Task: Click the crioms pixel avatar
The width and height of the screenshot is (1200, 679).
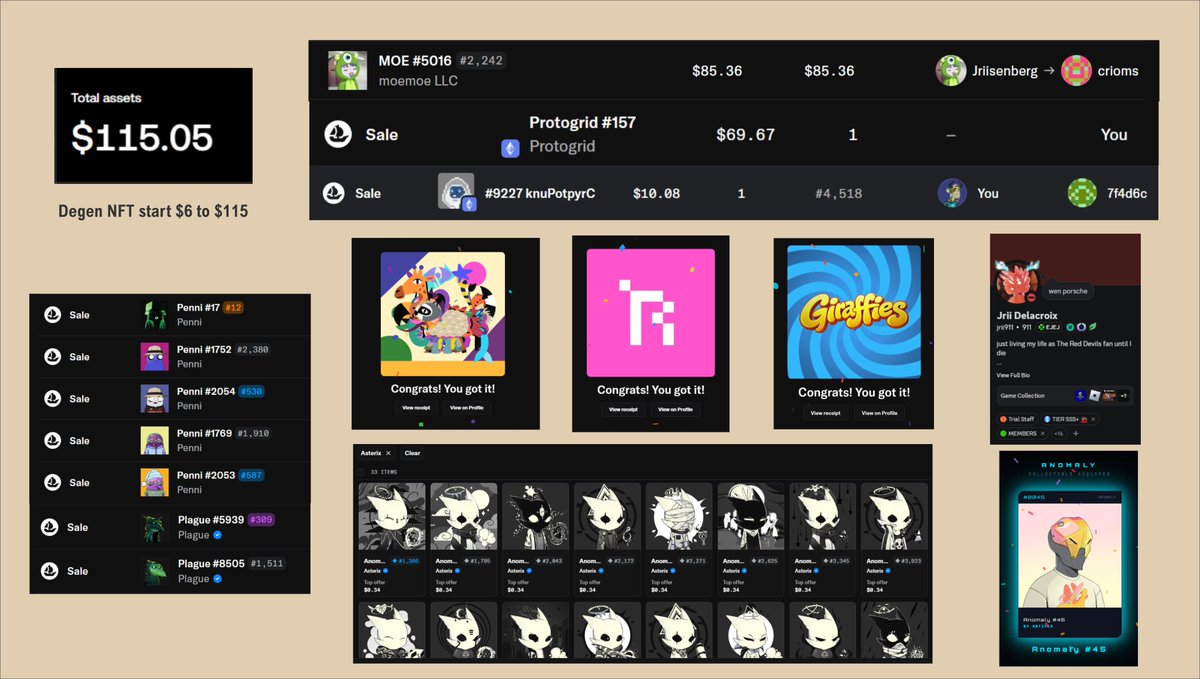Action: [x=1076, y=71]
